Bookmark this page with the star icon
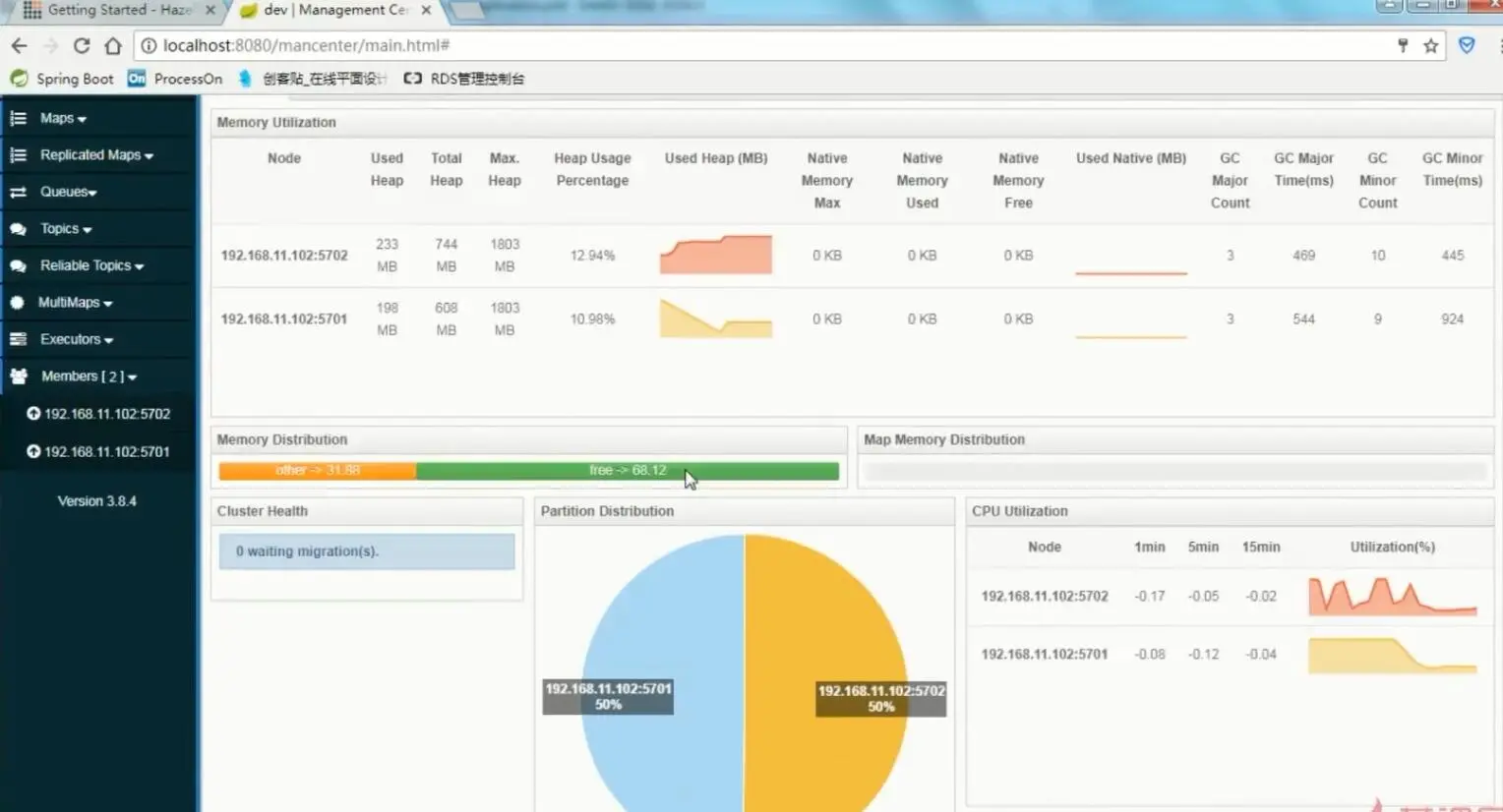This screenshot has width=1503, height=812. pyautogui.click(x=1431, y=45)
